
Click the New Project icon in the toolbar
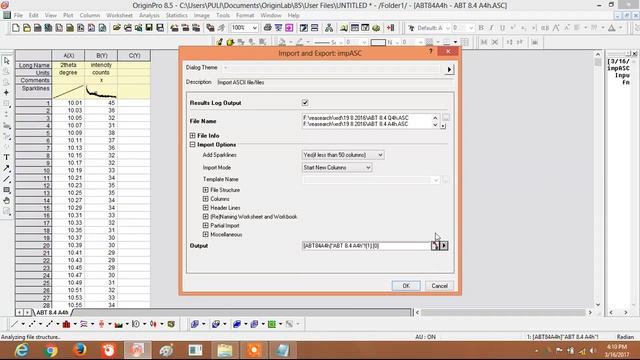tap(16, 28)
